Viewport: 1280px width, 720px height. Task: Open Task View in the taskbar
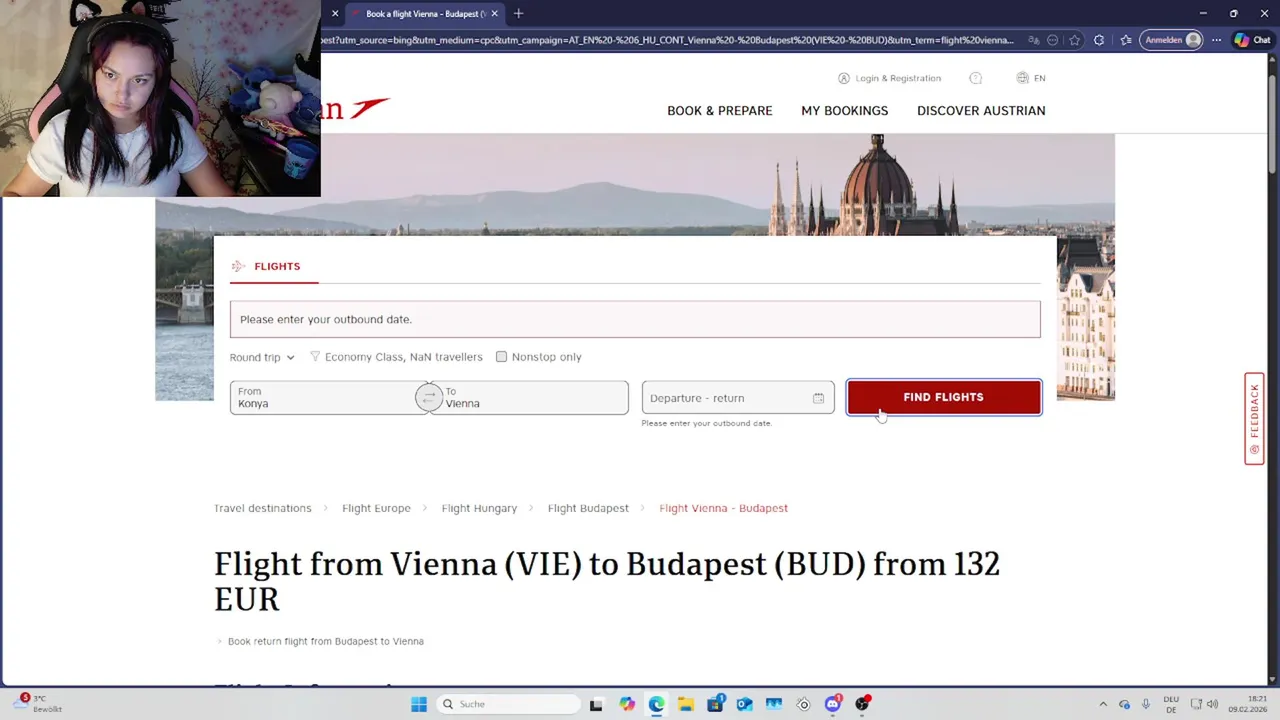(x=596, y=704)
